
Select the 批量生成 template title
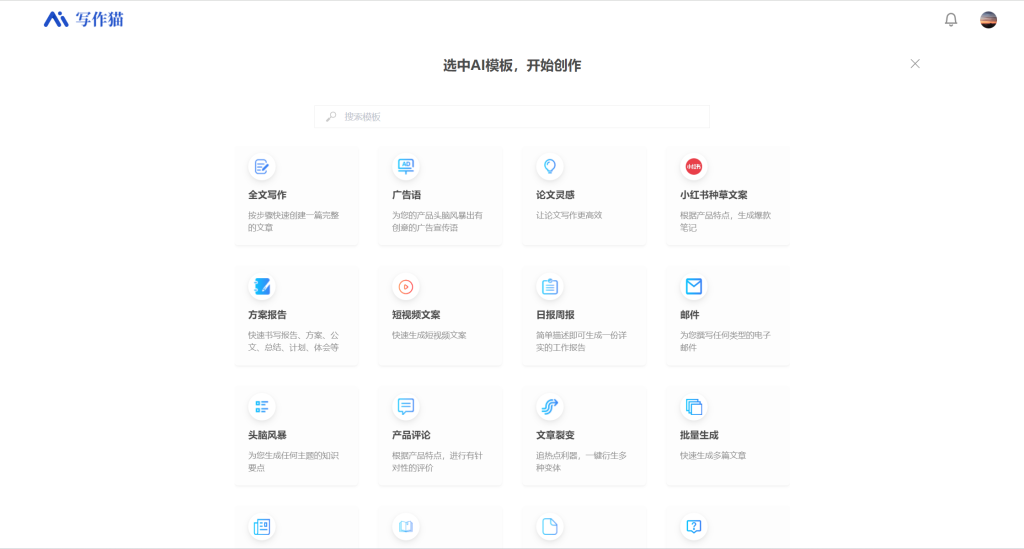[699, 435]
